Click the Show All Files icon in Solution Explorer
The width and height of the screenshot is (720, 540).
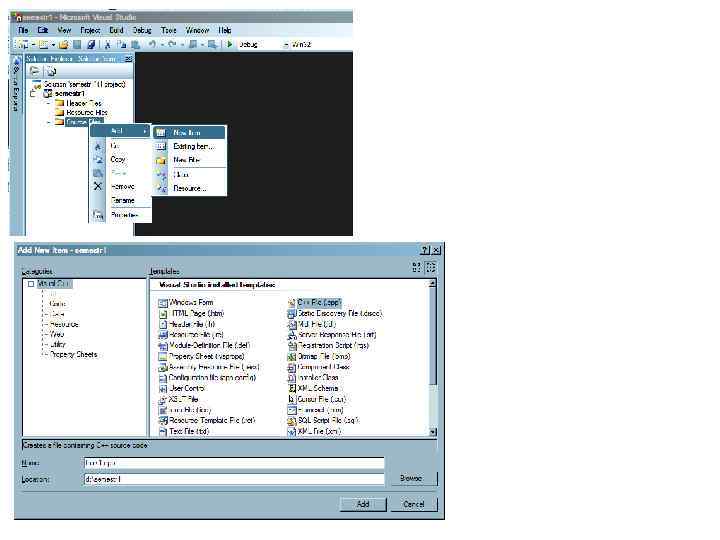click(x=51, y=71)
